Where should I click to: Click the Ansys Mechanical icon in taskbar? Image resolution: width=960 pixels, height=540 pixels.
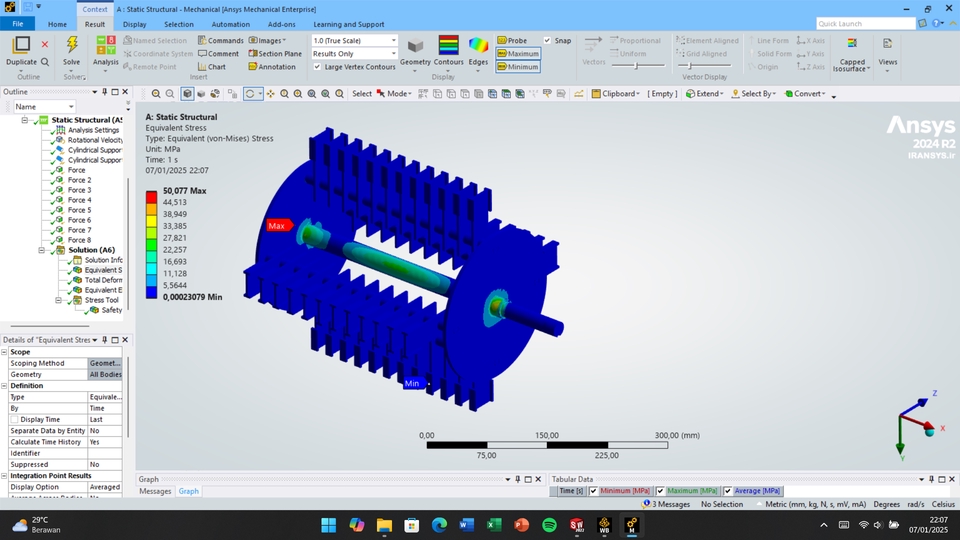[x=632, y=525]
